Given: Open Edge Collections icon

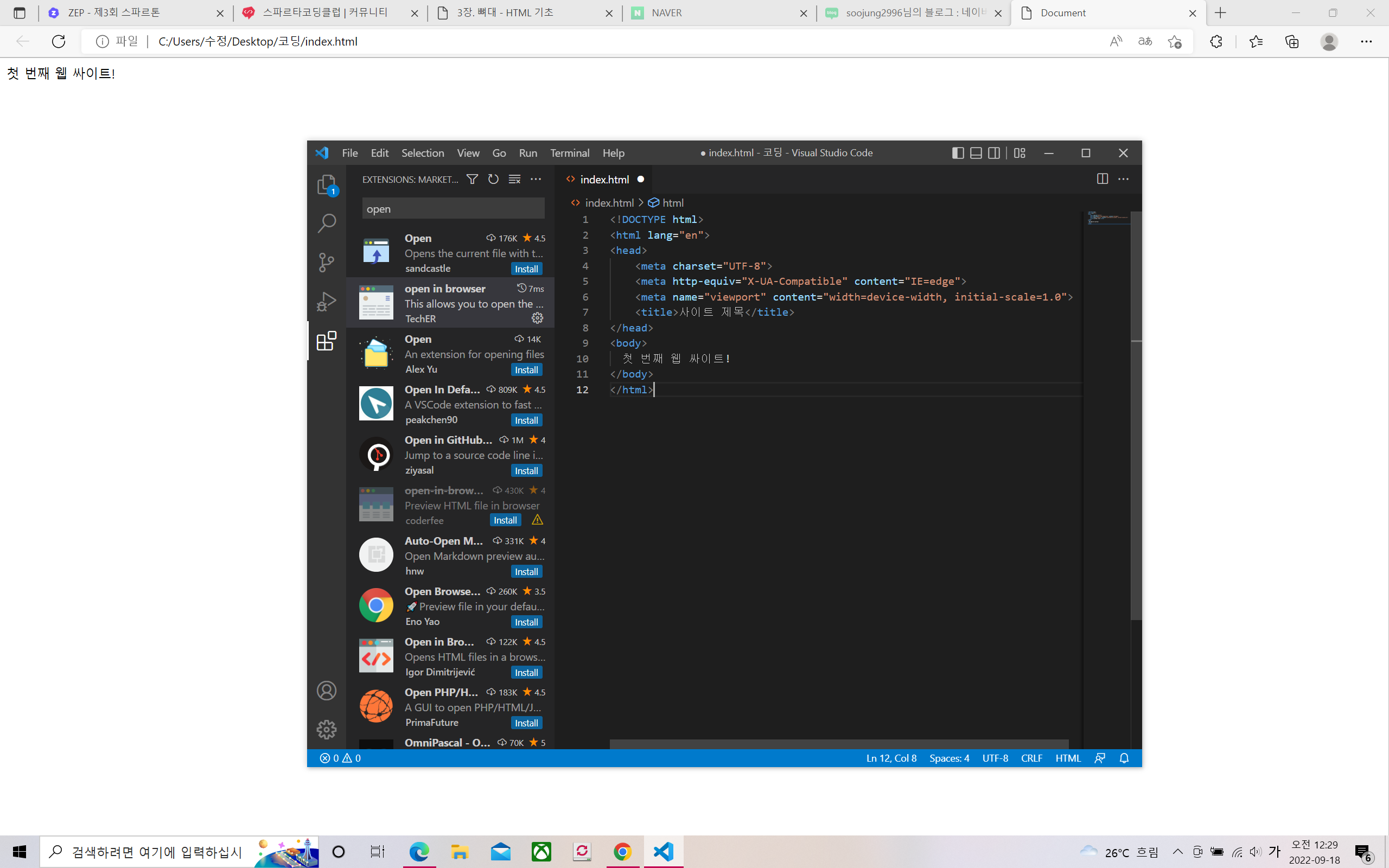Looking at the screenshot, I should pyautogui.click(x=1291, y=41).
